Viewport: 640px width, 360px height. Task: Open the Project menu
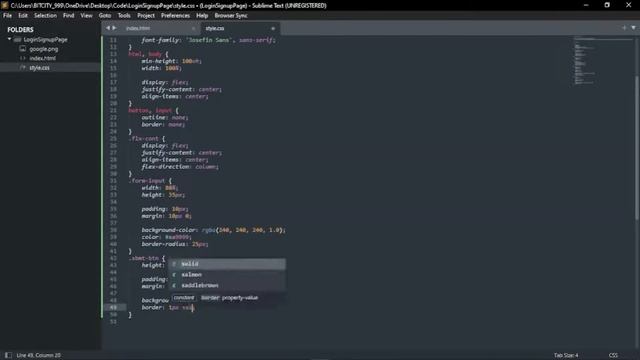pyautogui.click(x=146, y=16)
